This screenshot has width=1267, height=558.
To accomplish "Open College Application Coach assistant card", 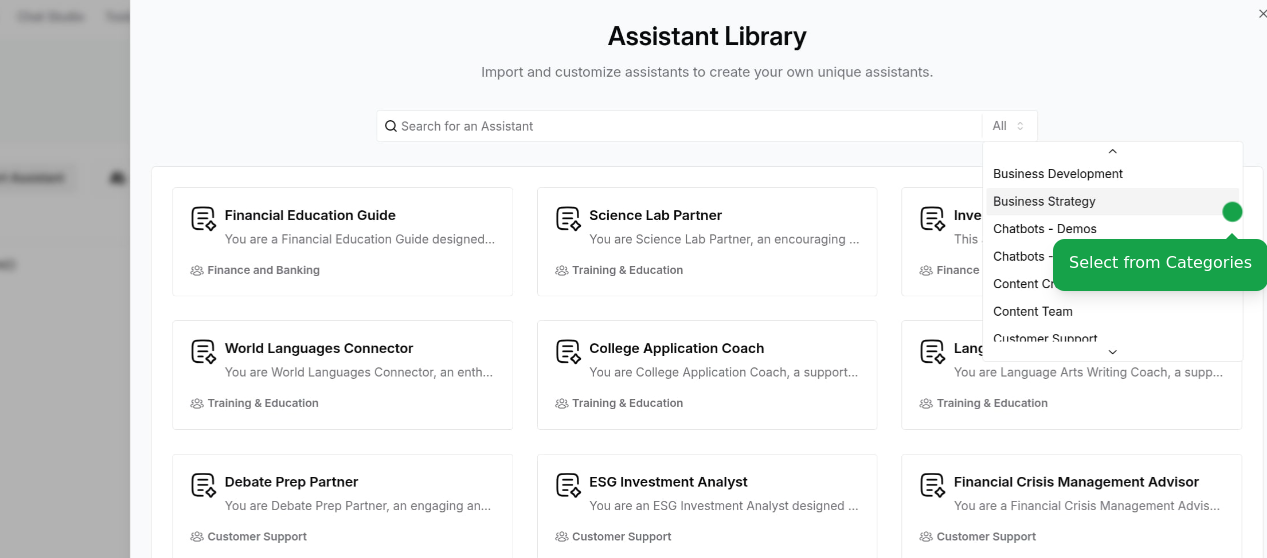I will 707,375.
